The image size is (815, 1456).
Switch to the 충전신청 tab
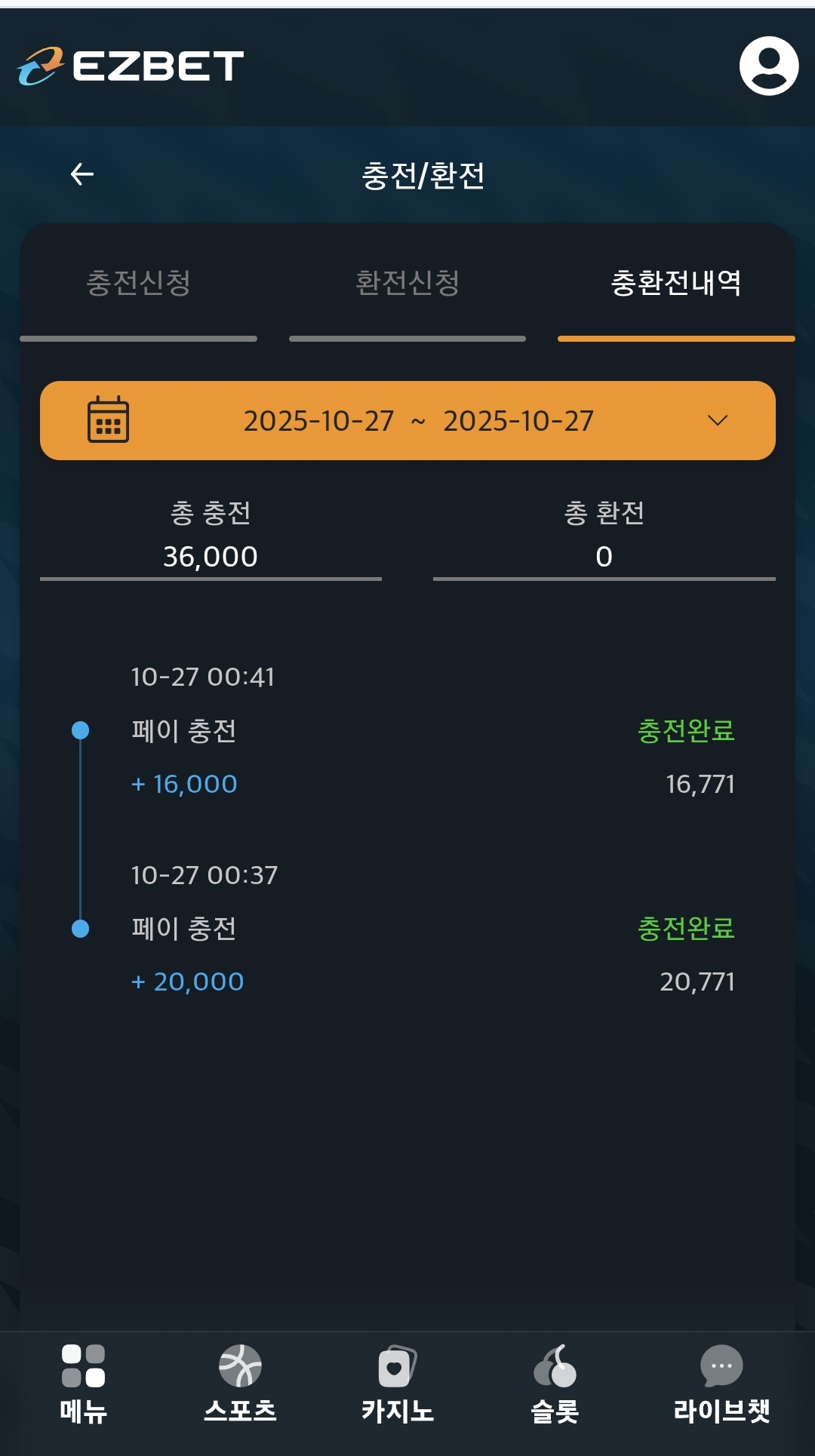tap(138, 284)
